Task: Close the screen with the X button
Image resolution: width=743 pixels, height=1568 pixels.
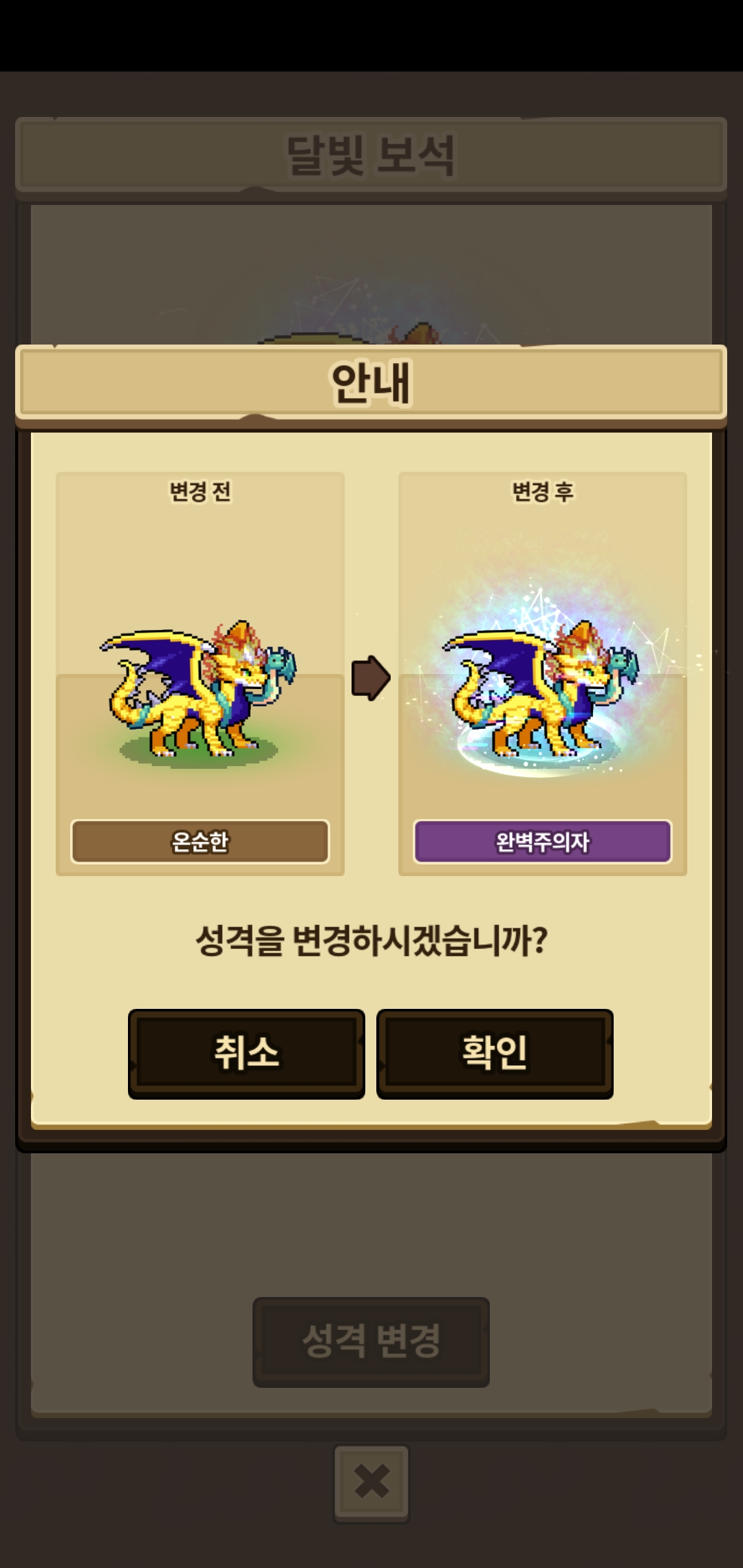Action: coord(371,1483)
